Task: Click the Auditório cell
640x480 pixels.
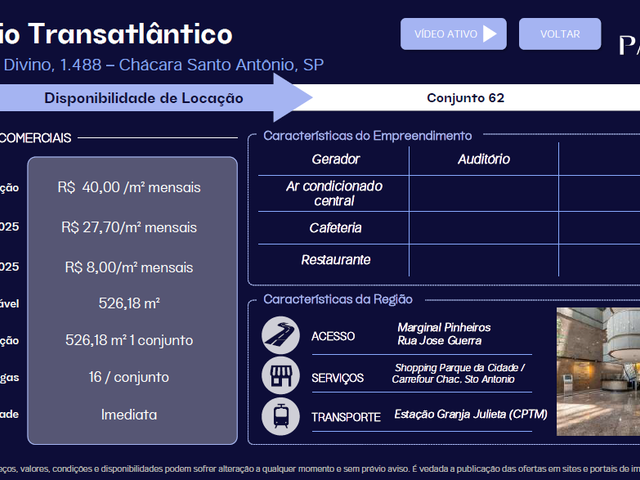Action: [x=484, y=159]
